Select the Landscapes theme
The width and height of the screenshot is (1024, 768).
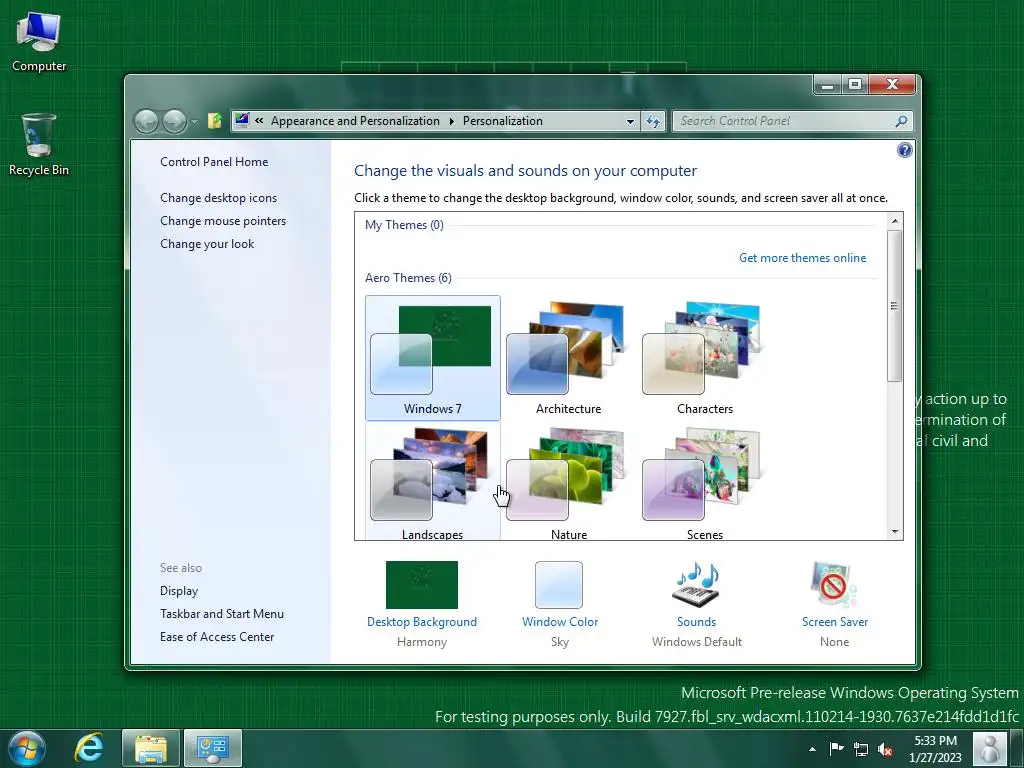(433, 482)
